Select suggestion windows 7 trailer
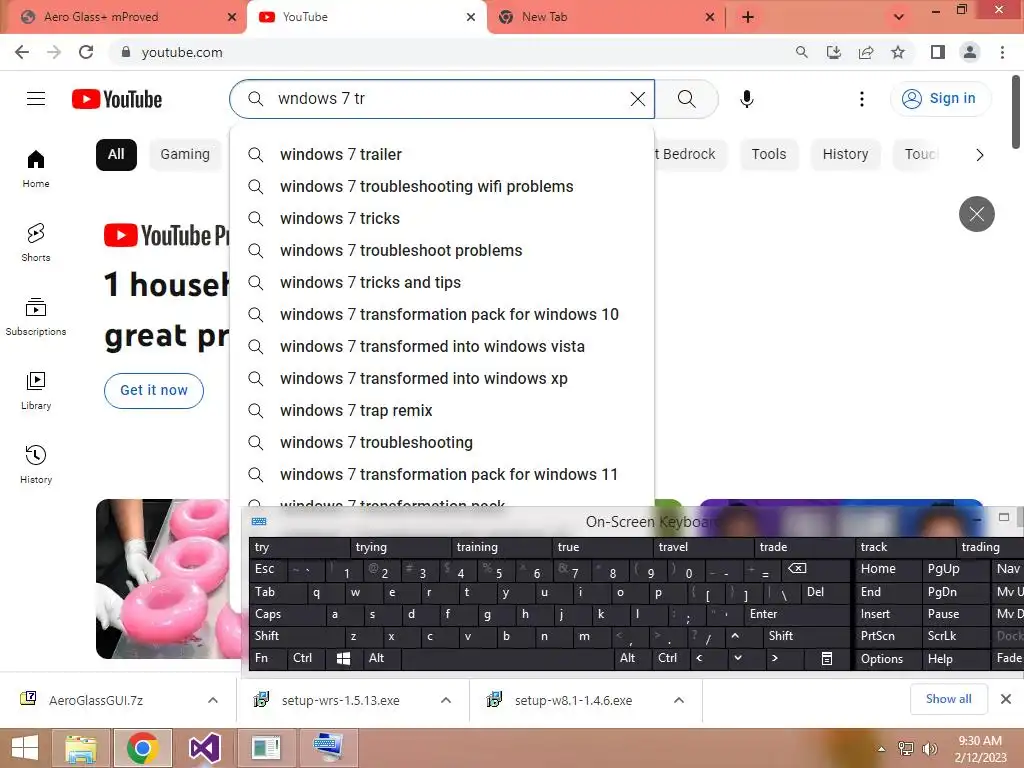Viewport: 1024px width, 768px height. click(x=442, y=155)
